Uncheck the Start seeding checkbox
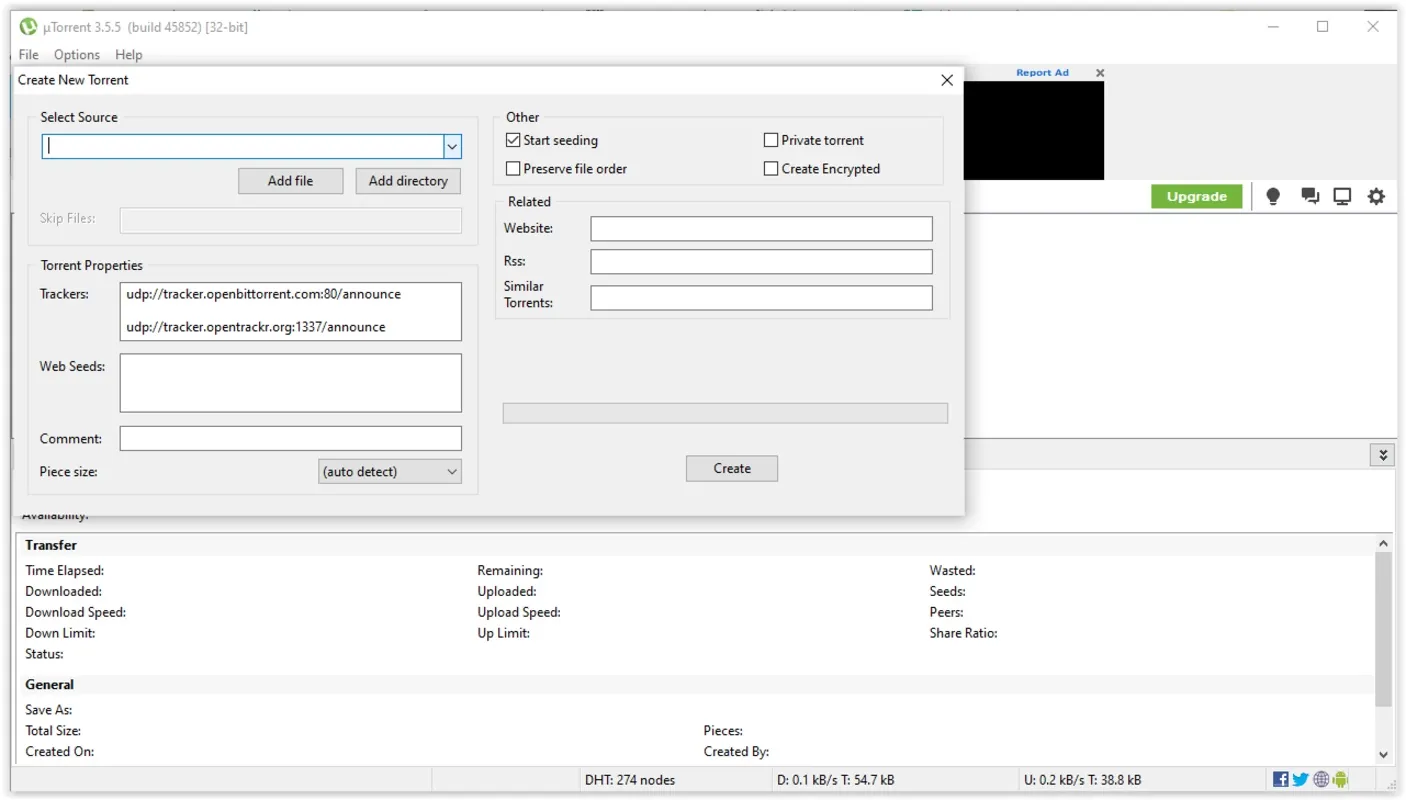The image size is (1406, 800). point(513,141)
